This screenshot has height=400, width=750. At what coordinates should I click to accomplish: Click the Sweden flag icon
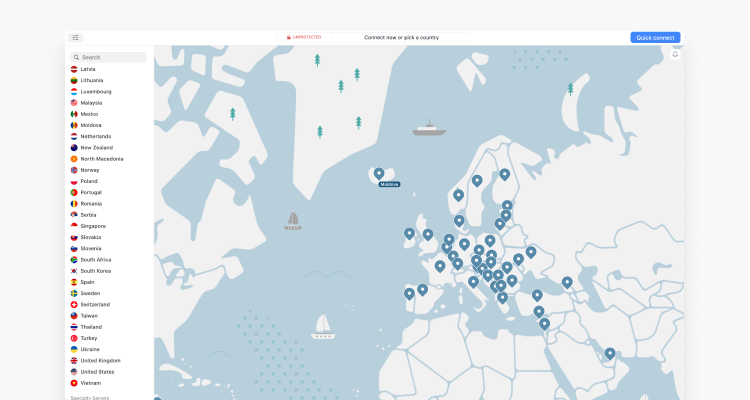[74, 293]
